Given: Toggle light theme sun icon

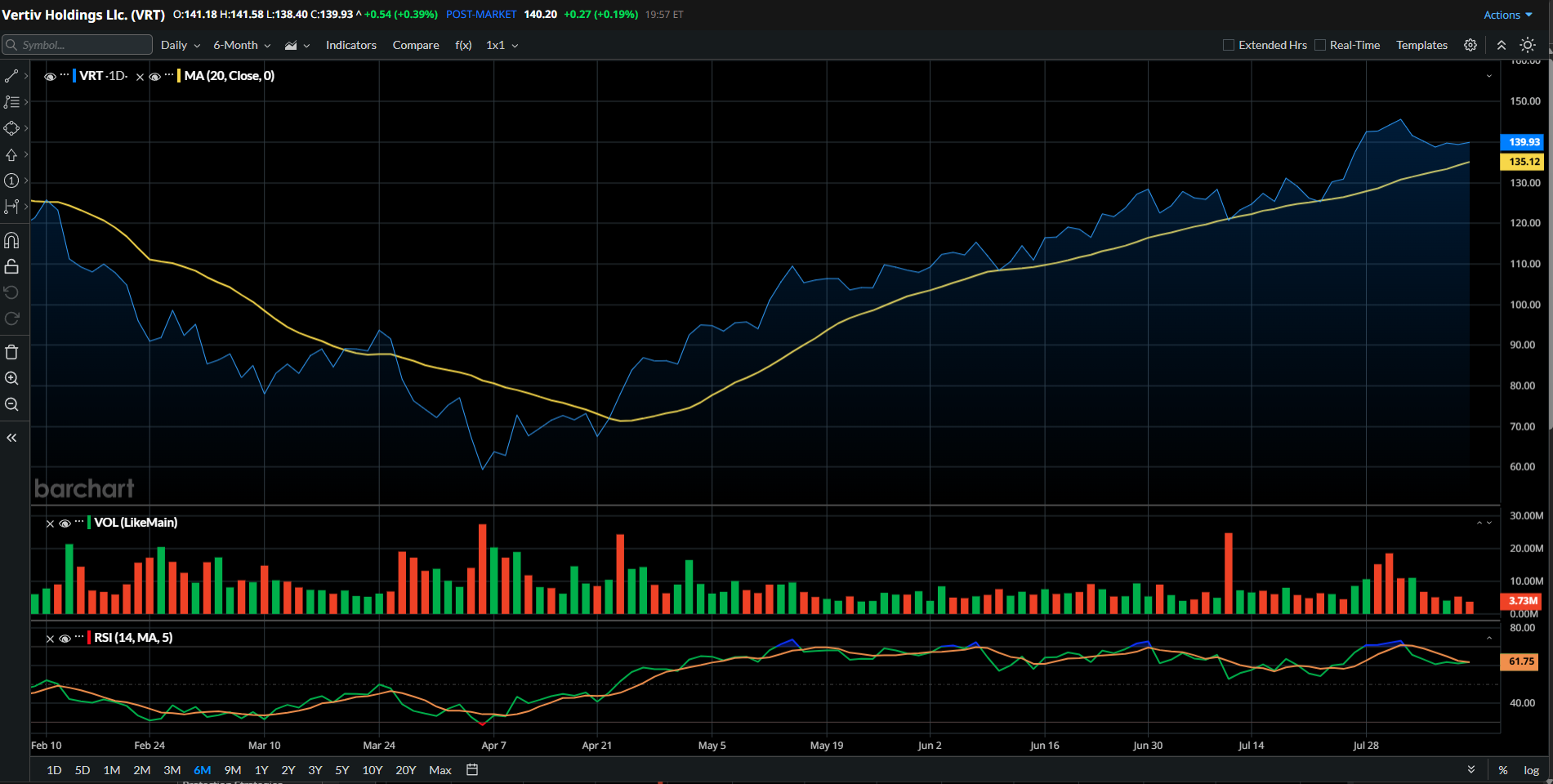Looking at the screenshot, I should pos(1528,45).
